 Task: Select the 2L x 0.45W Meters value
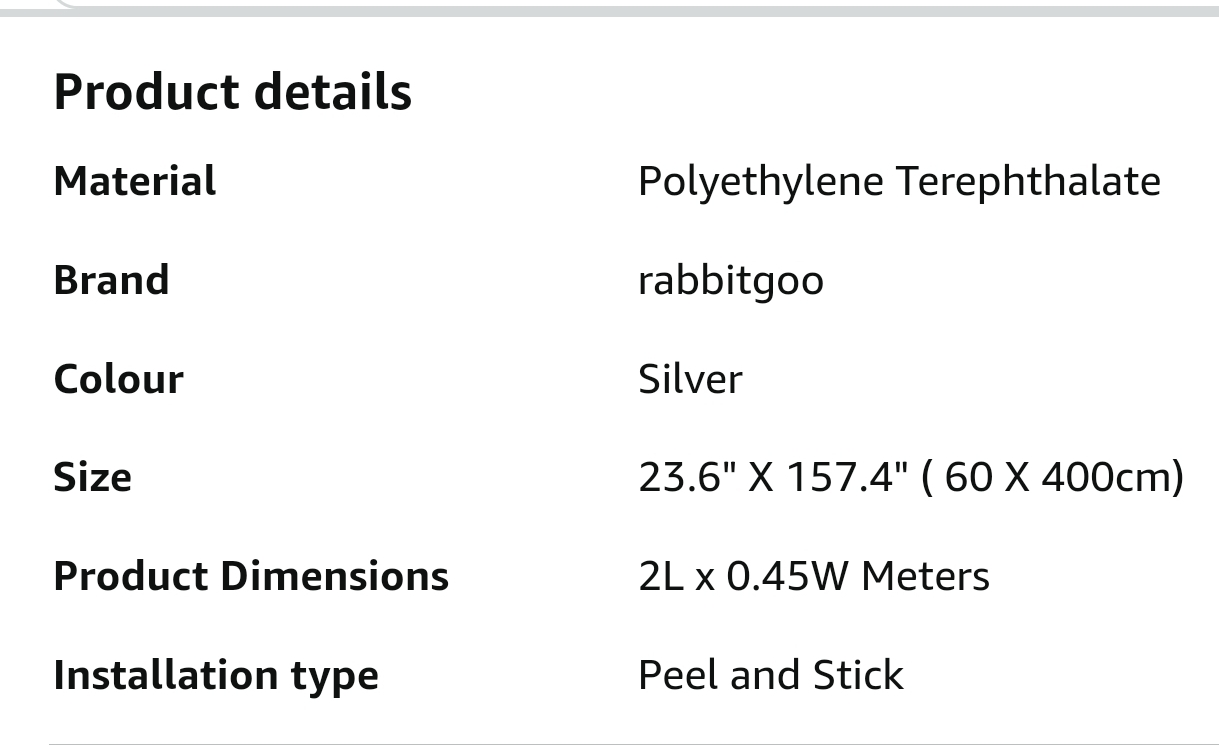[x=814, y=575]
